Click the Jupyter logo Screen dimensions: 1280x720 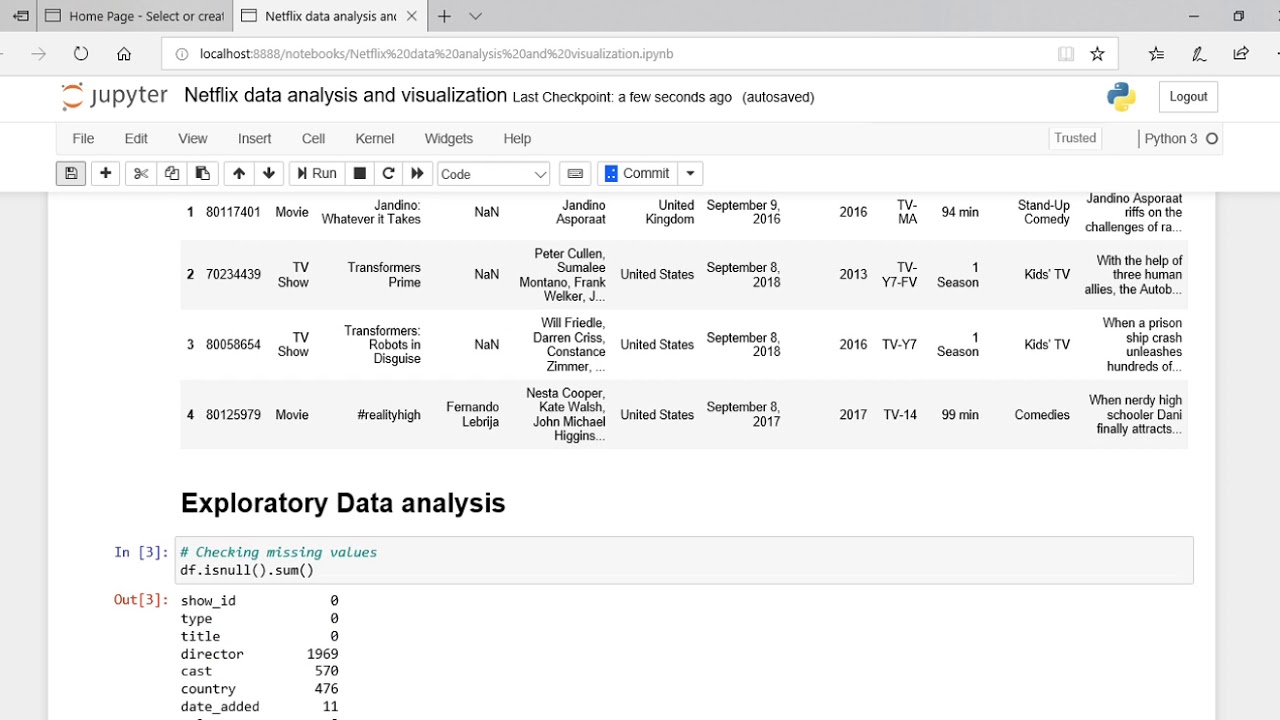pyautogui.click(x=114, y=96)
